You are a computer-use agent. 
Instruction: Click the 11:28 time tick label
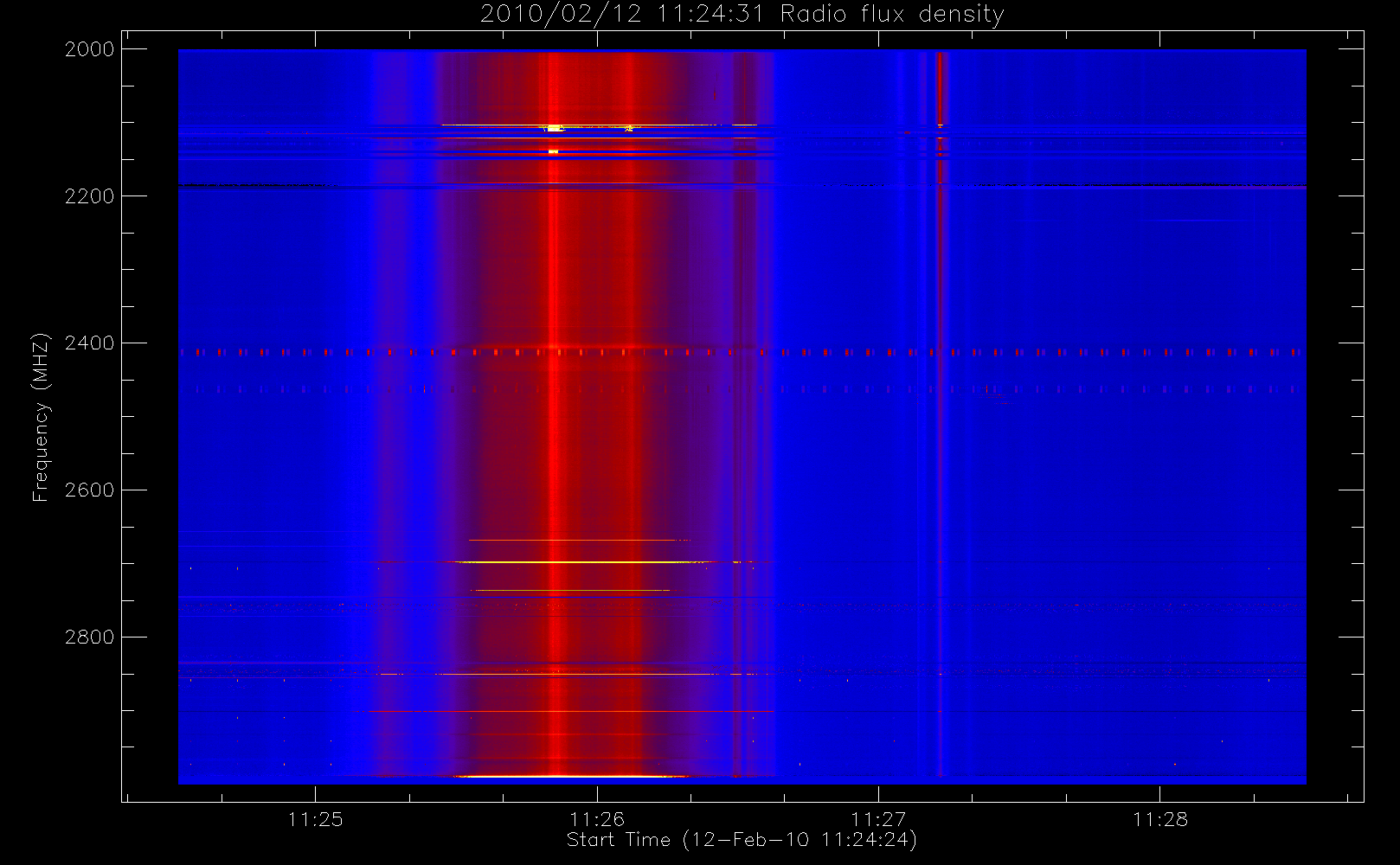(1160, 819)
